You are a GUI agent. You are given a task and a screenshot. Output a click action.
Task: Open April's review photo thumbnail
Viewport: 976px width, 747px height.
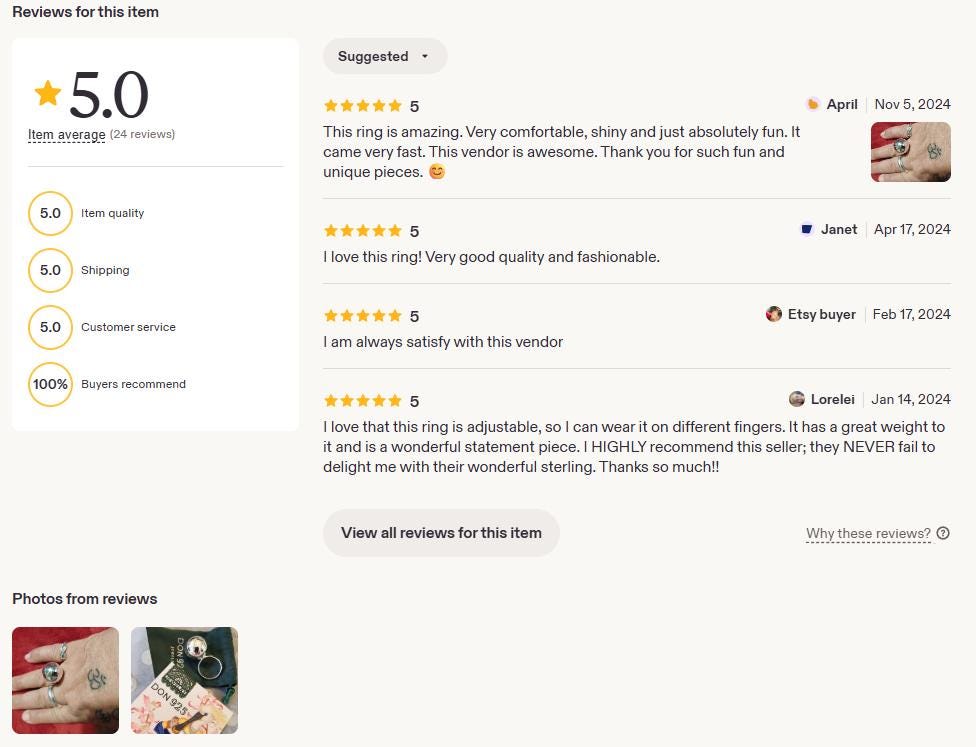(911, 152)
